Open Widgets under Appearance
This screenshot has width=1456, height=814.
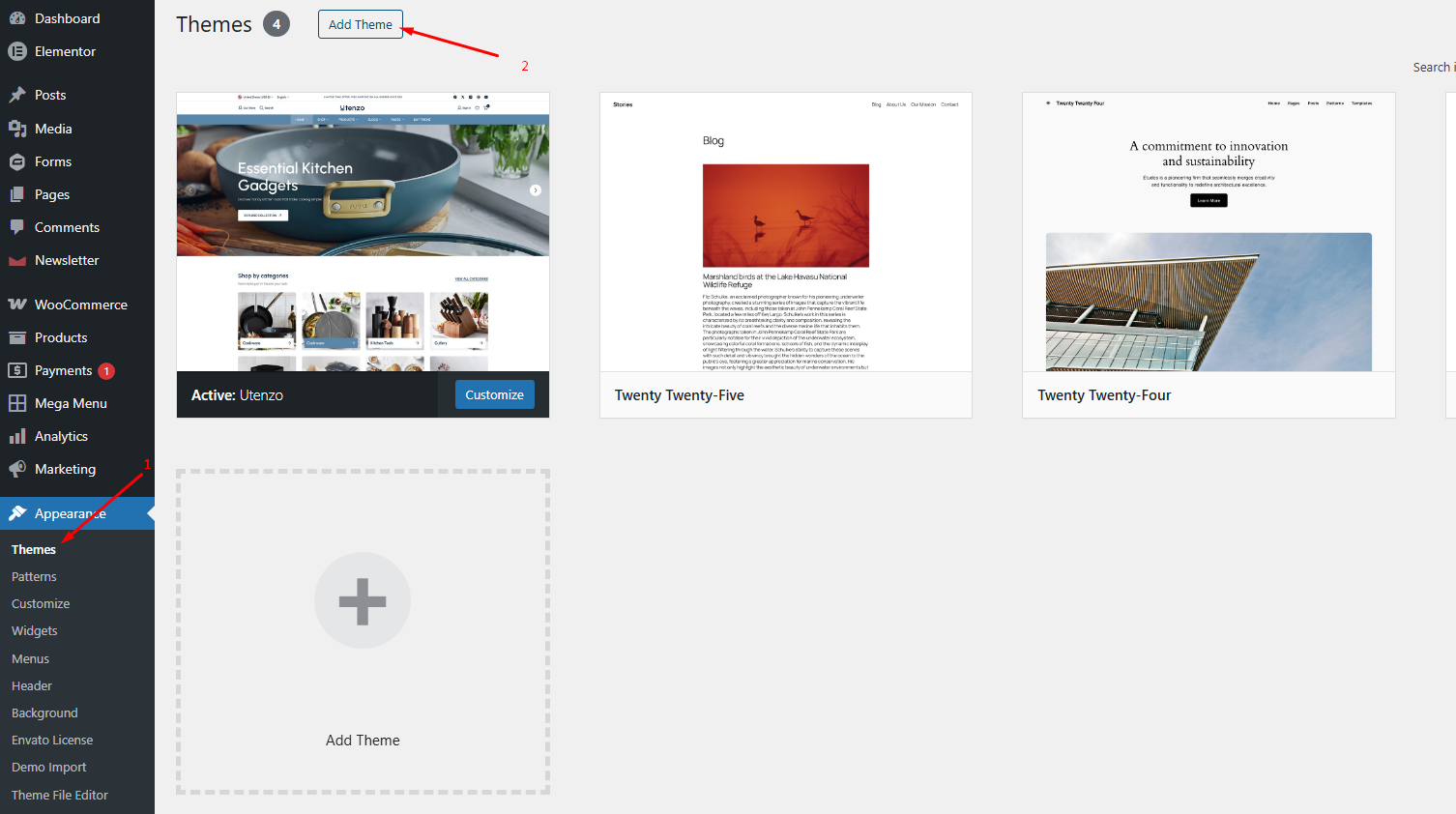click(x=35, y=630)
